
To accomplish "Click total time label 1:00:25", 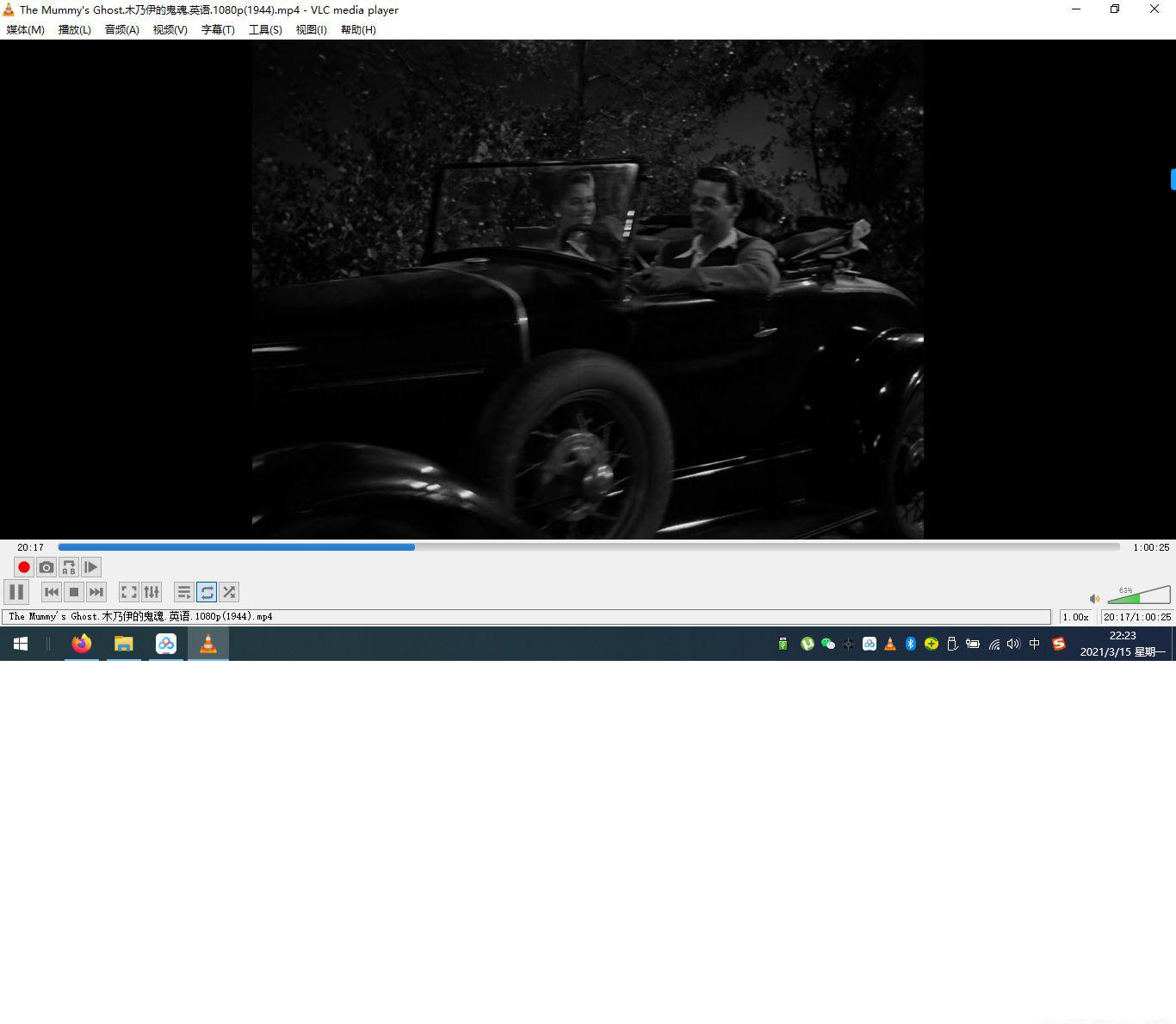I will [1151, 547].
